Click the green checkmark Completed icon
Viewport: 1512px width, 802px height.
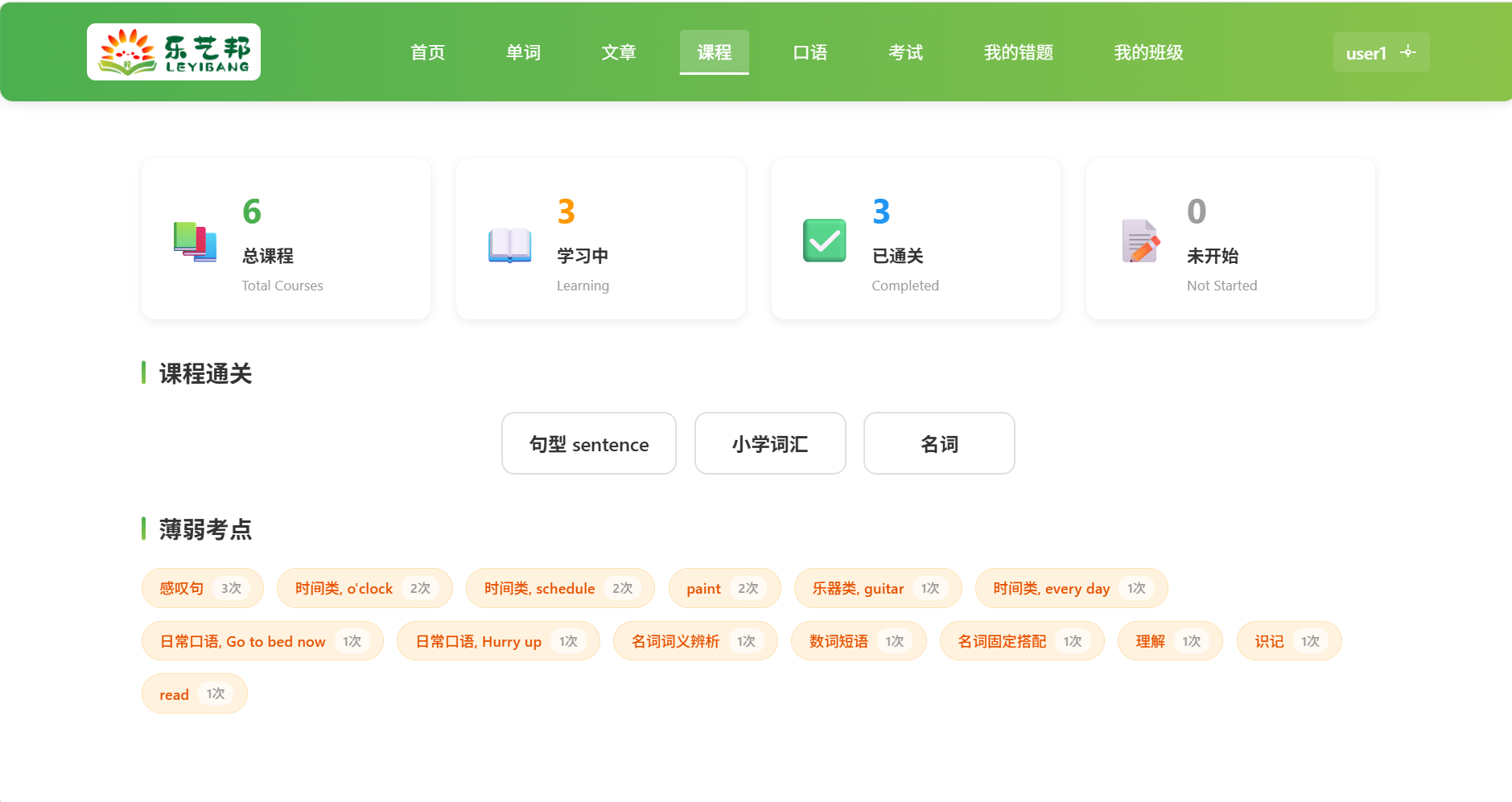coord(824,241)
